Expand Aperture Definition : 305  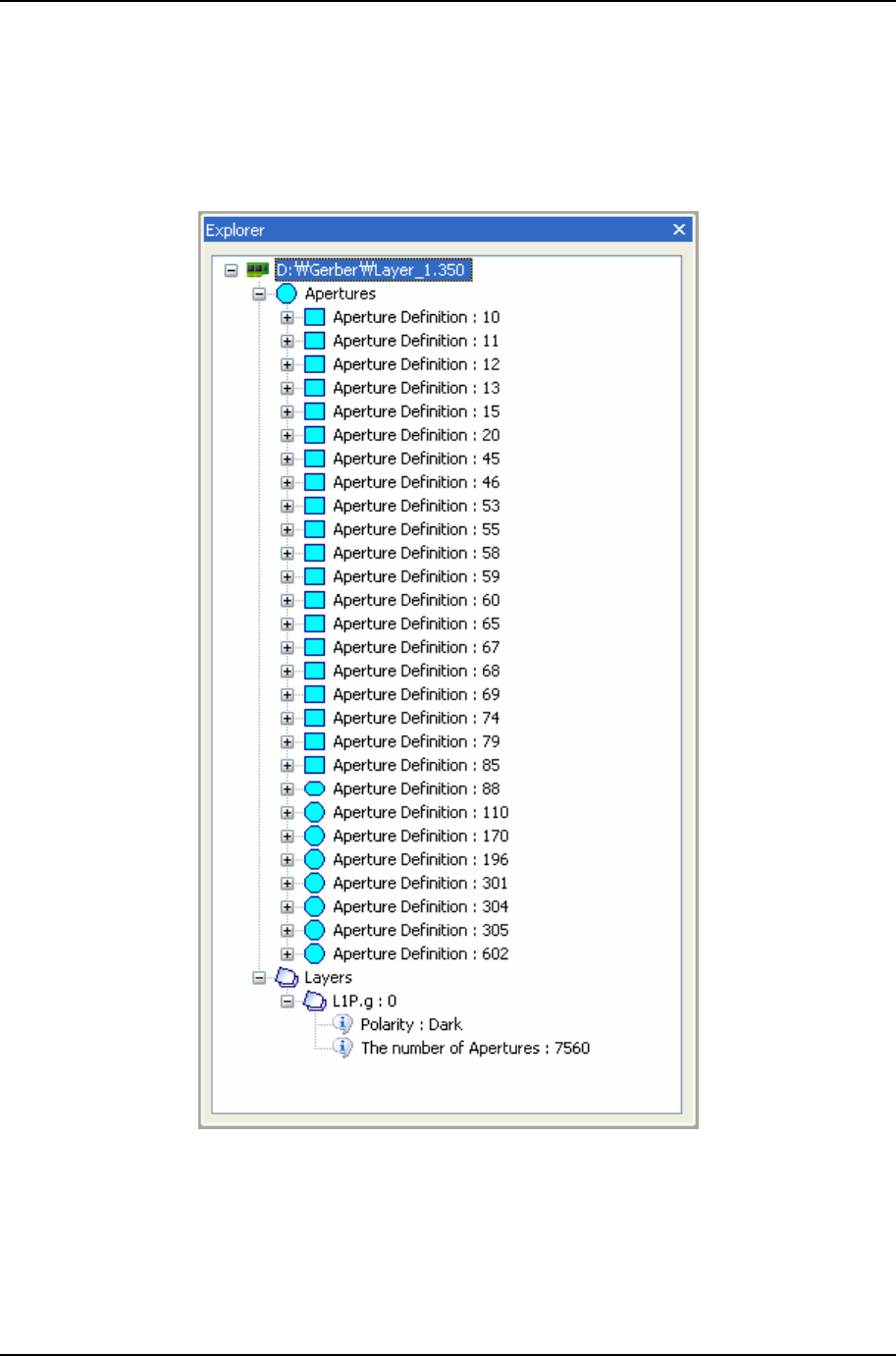287,930
